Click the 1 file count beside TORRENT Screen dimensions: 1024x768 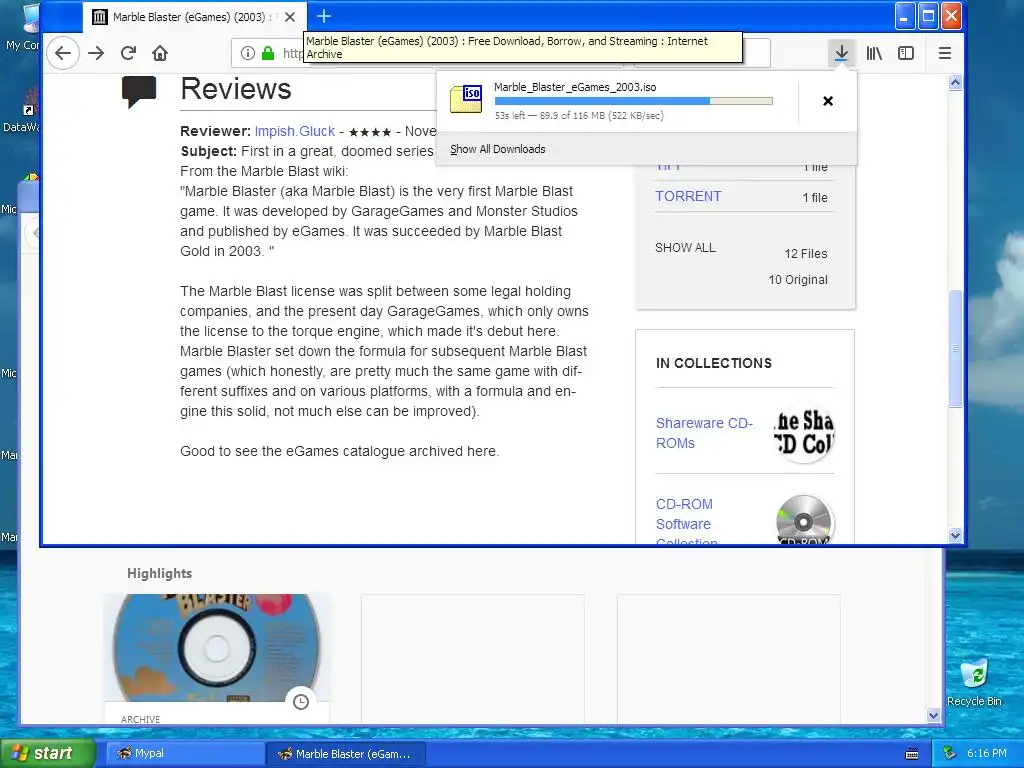point(815,197)
